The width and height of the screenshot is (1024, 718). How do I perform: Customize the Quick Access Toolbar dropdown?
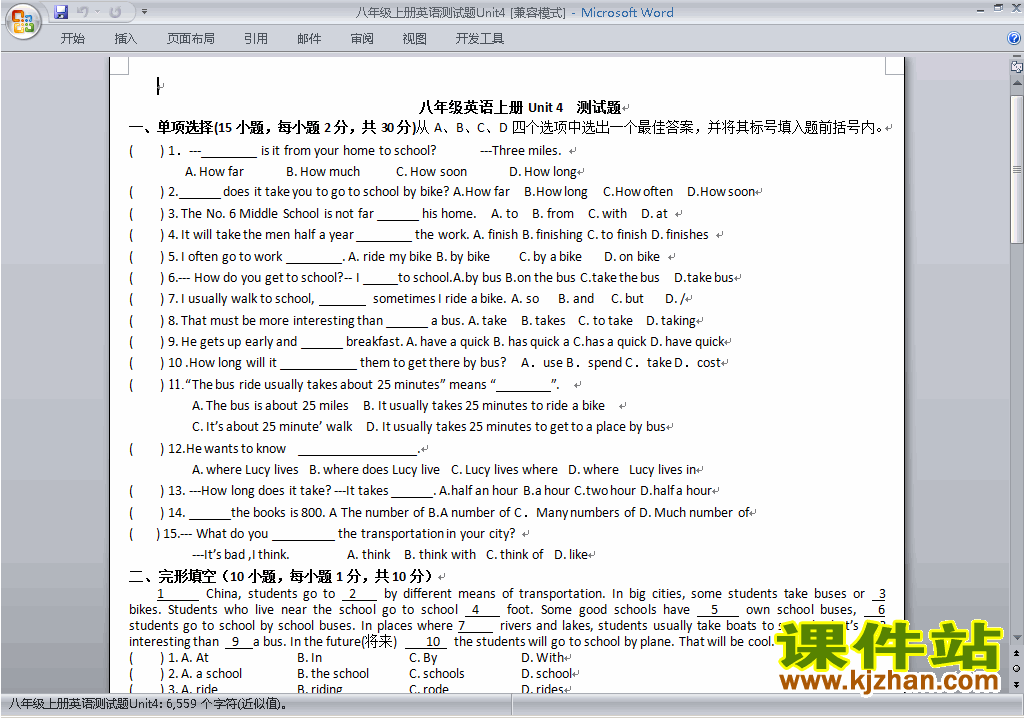(144, 12)
